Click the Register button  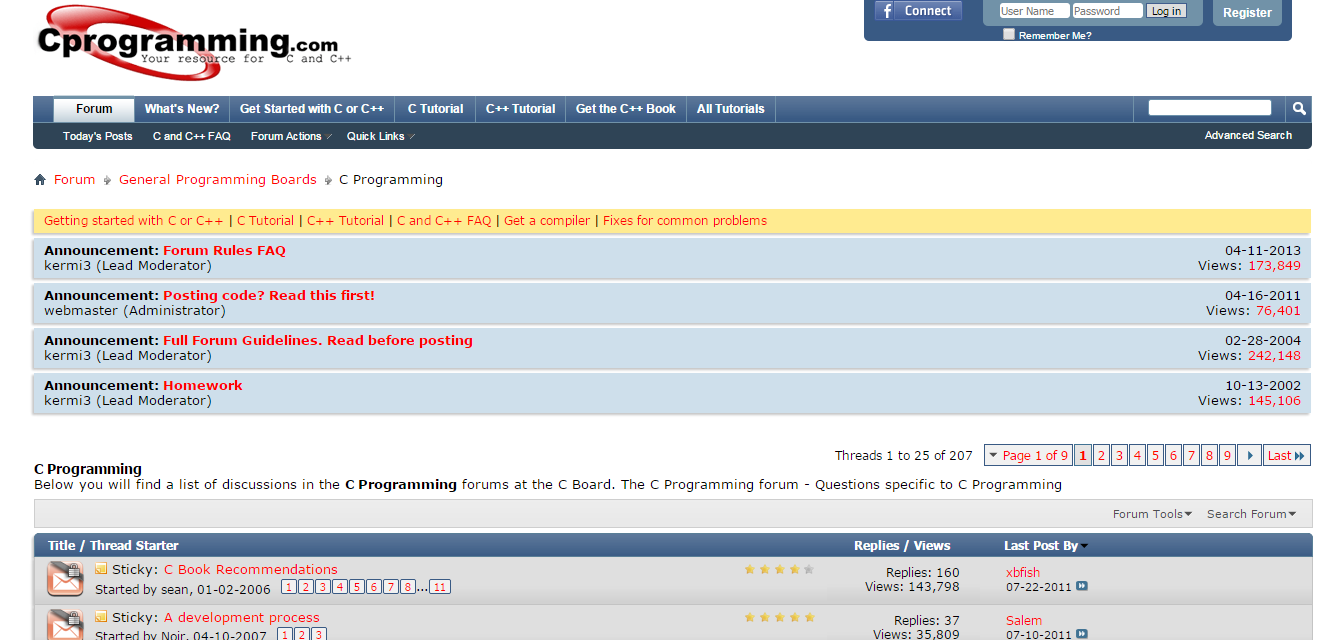[x=1247, y=13]
